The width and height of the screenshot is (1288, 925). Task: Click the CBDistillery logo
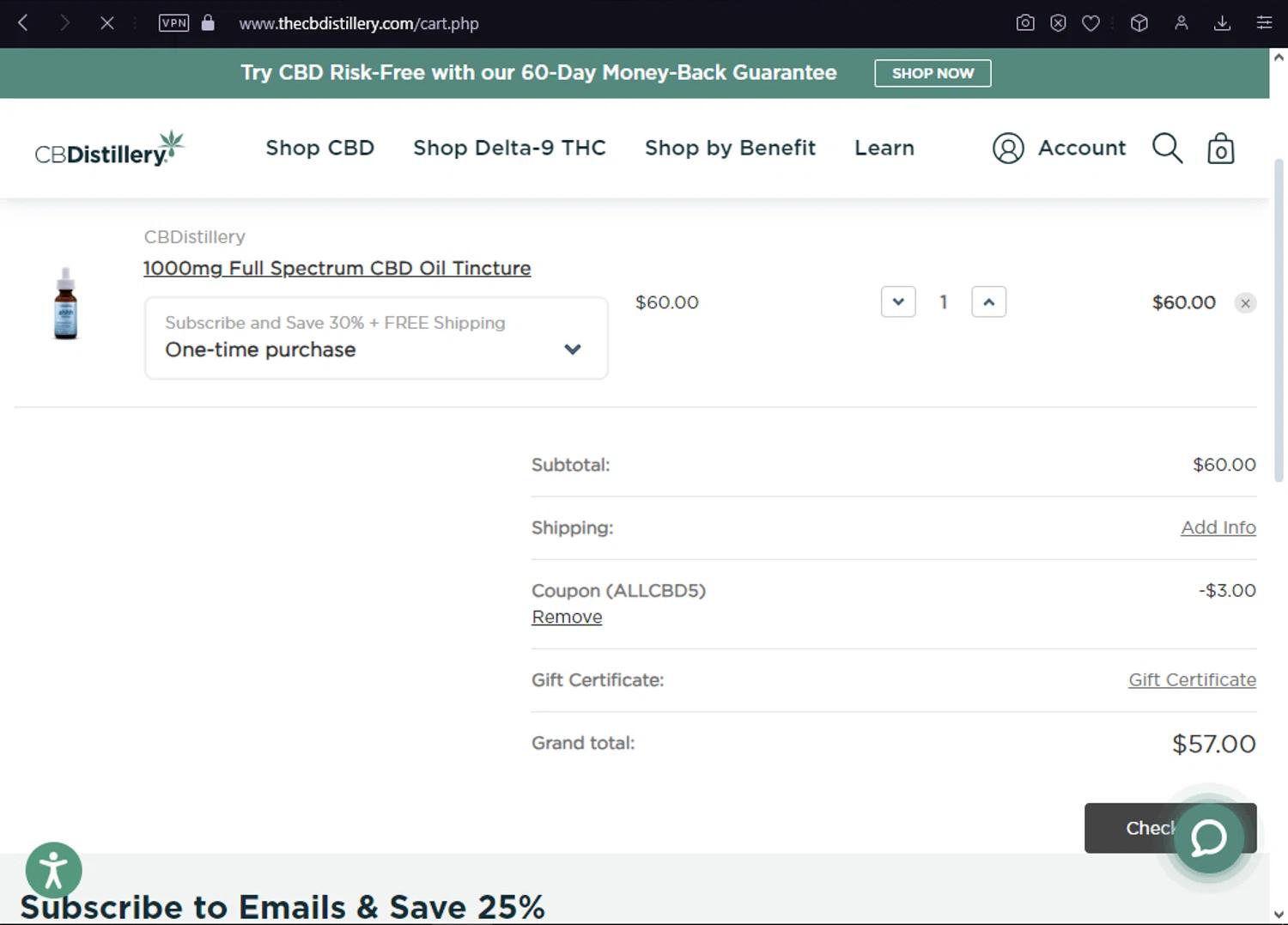[109, 149]
